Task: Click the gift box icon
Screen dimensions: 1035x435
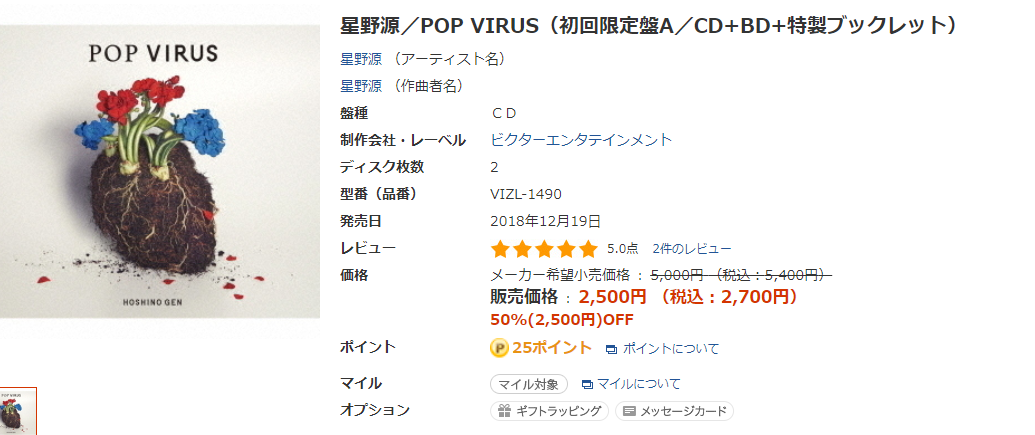Action: [503, 411]
